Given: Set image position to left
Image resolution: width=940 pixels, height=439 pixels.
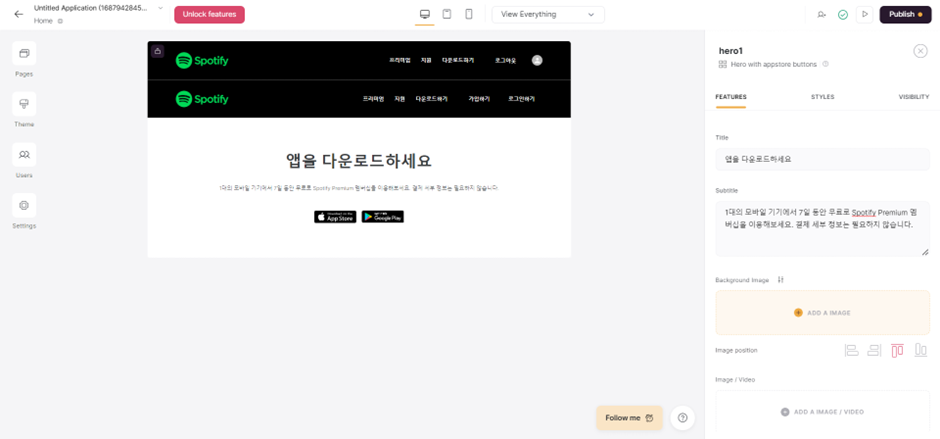Looking at the screenshot, I should [x=851, y=350].
